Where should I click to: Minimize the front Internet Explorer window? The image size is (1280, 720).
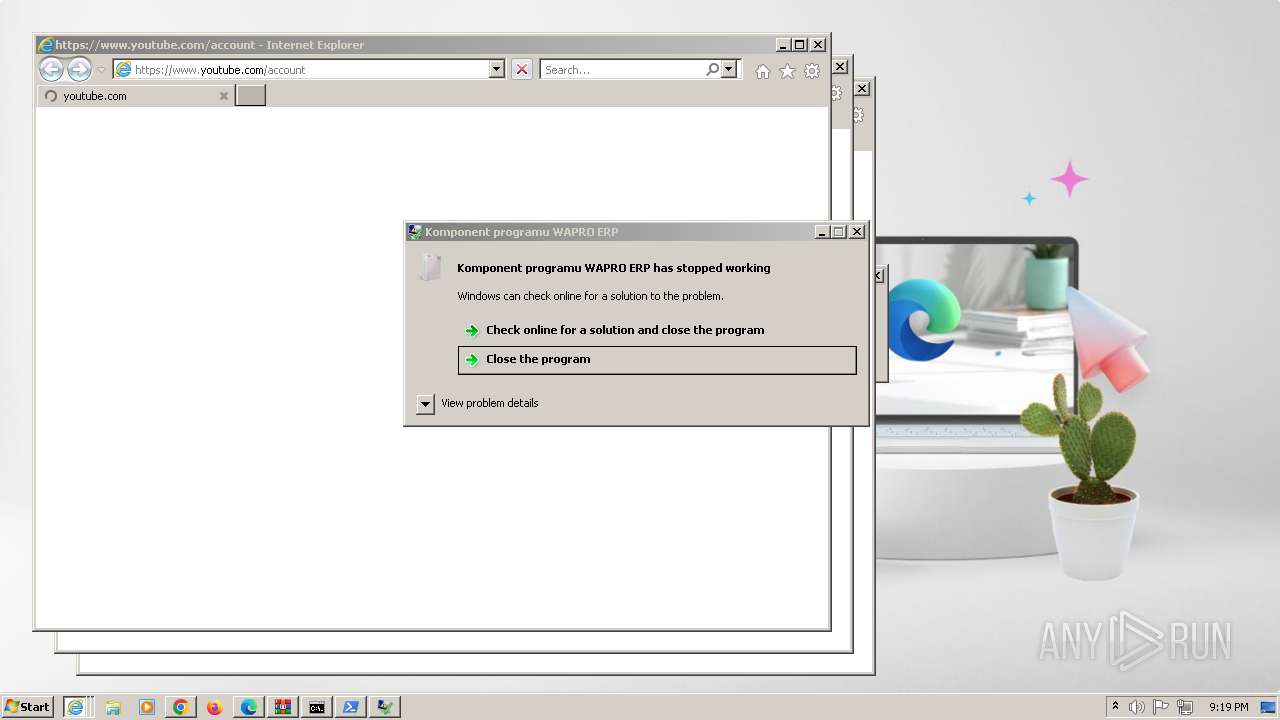point(783,45)
